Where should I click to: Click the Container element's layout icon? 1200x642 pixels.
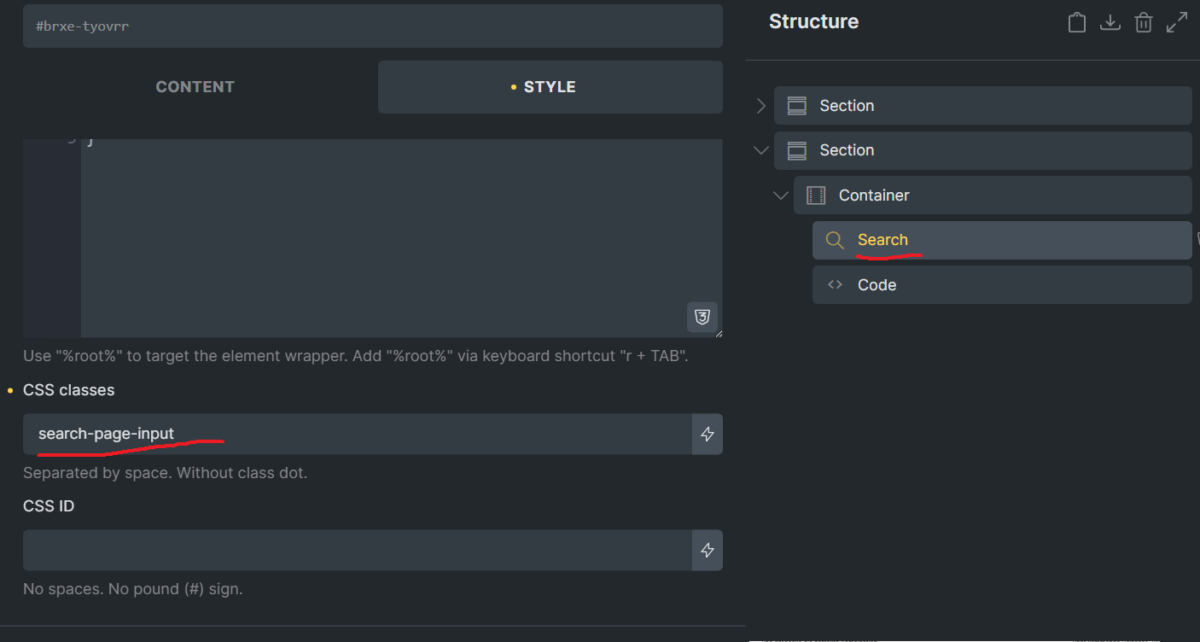pyautogui.click(x=816, y=195)
